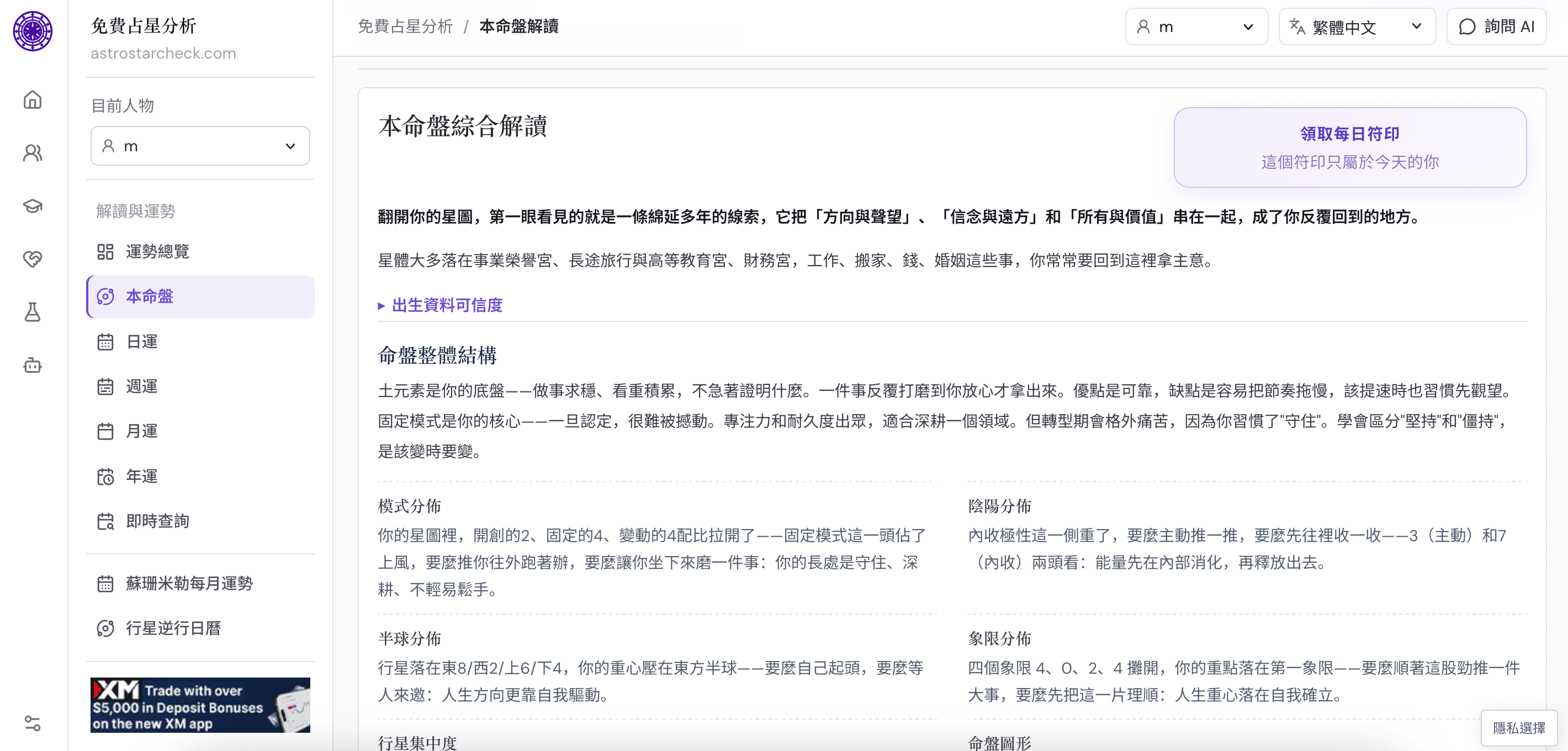1568x751 pixels.
Task: Open the heart handshake icon in rail
Action: point(32,258)
